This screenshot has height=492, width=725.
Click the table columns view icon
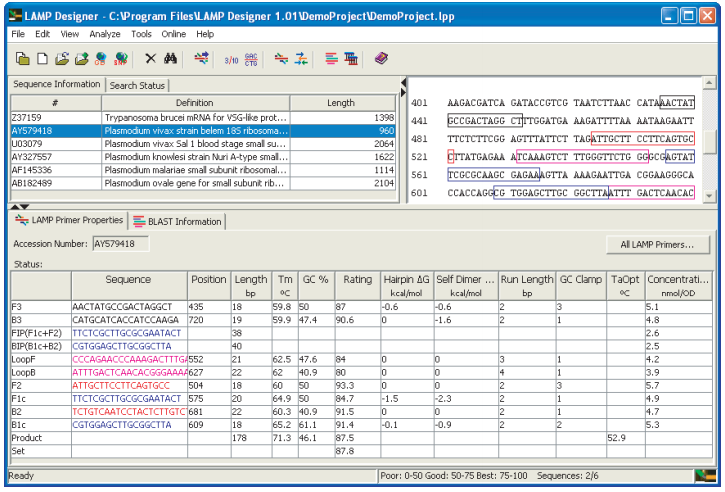[x=351, y=59]
